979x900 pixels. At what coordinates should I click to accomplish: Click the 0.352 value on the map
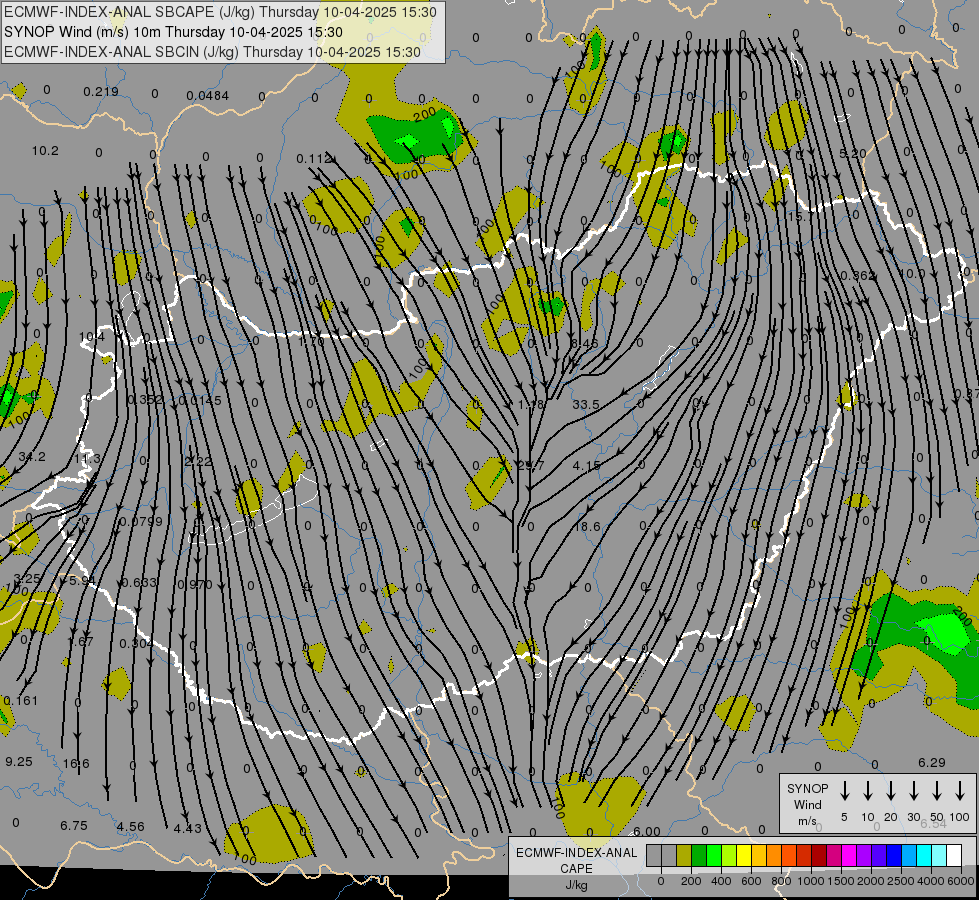point(145,400)
